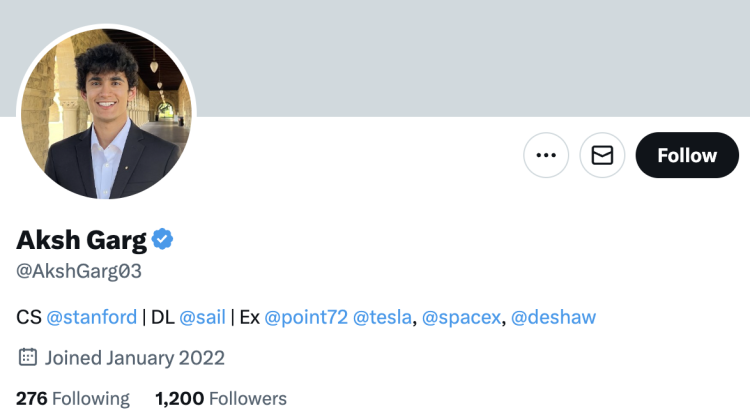Visit the @point72 profile link

306,317
